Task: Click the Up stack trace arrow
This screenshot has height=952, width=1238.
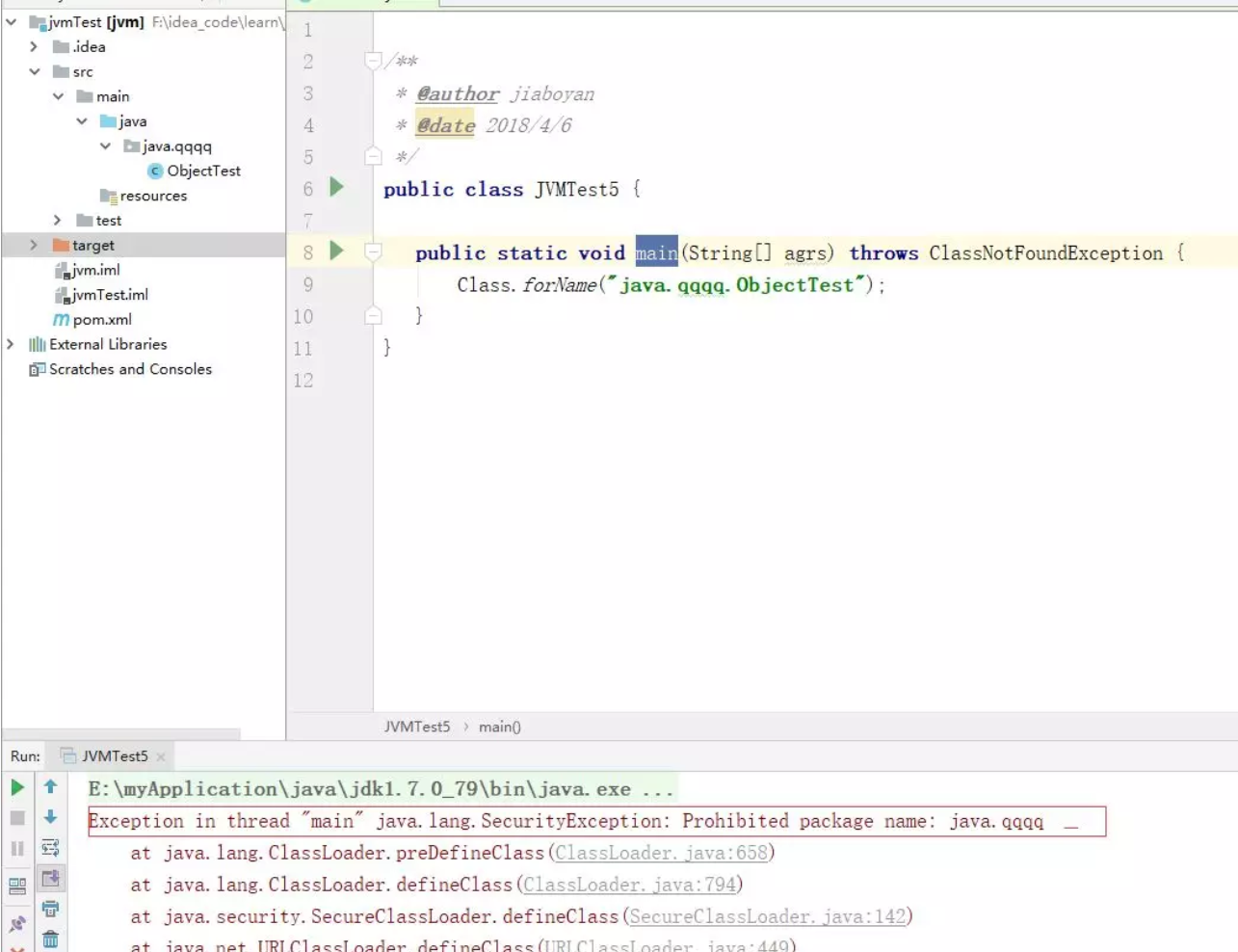Action: pyautogui.click(x=50, y=787)
